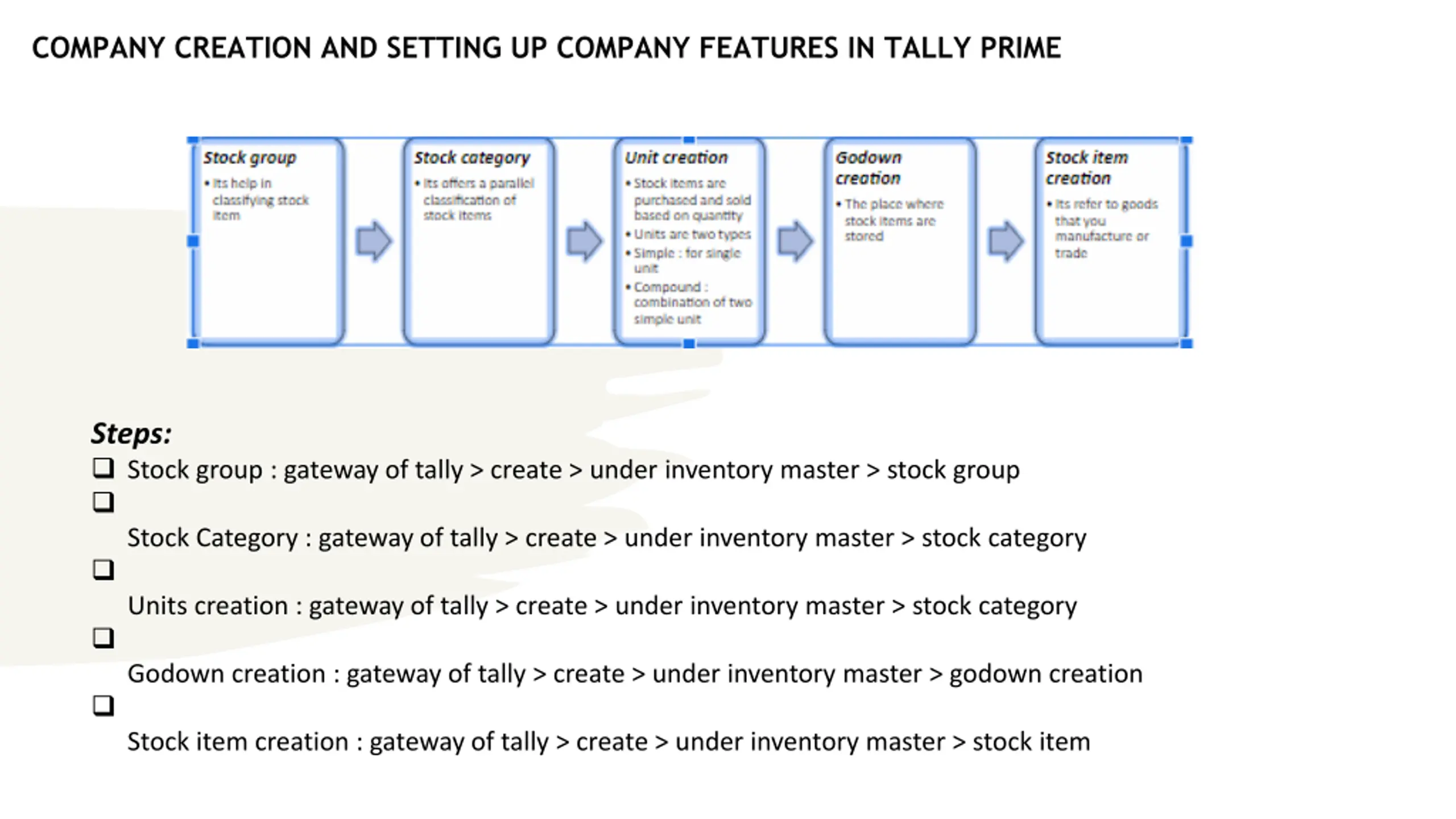Click the arrow between Stock group and Stock category
Viewport: 1456px width, 819px height.
pos(374,241)
